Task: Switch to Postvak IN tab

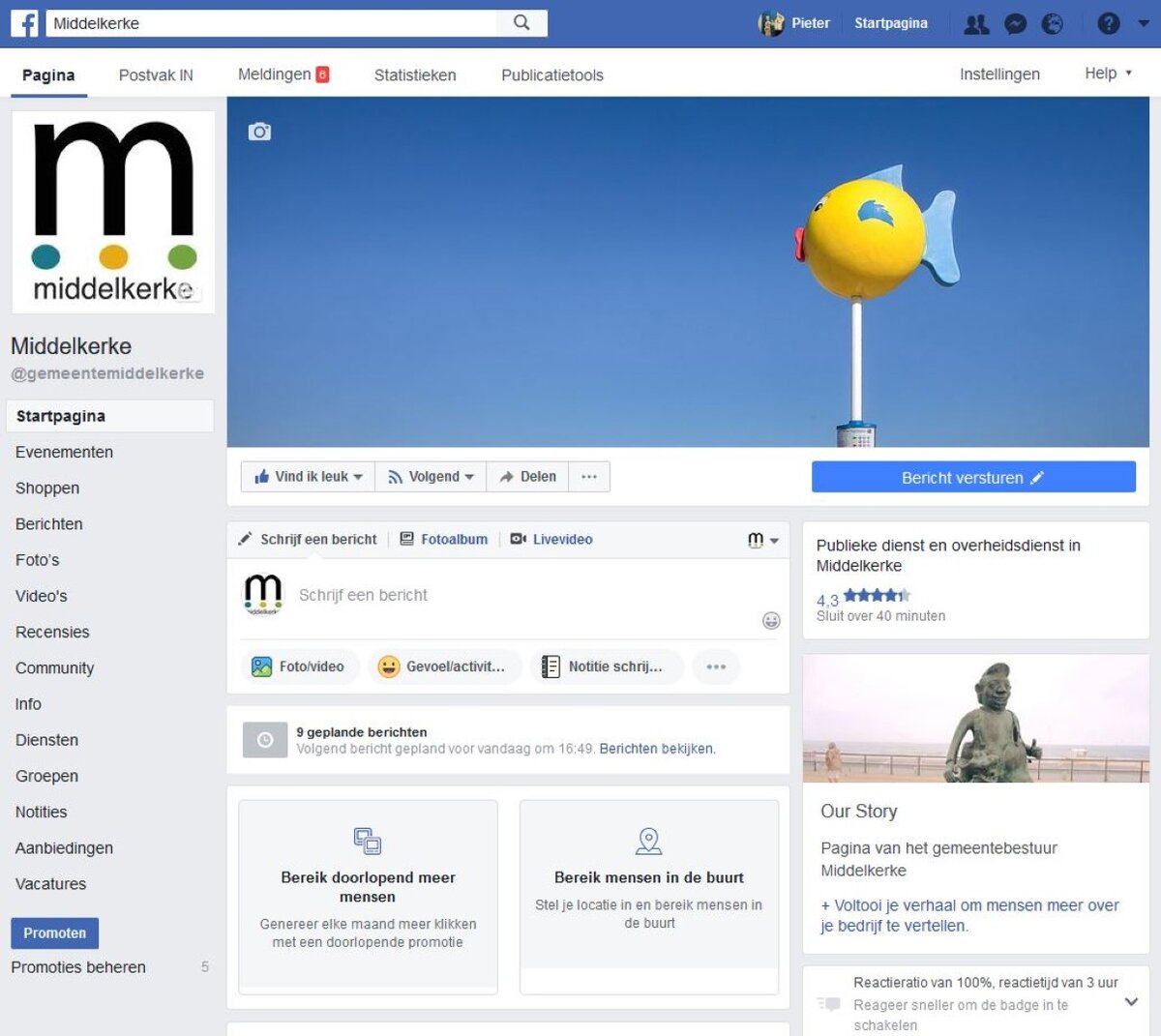Action: tap(156, 74)
